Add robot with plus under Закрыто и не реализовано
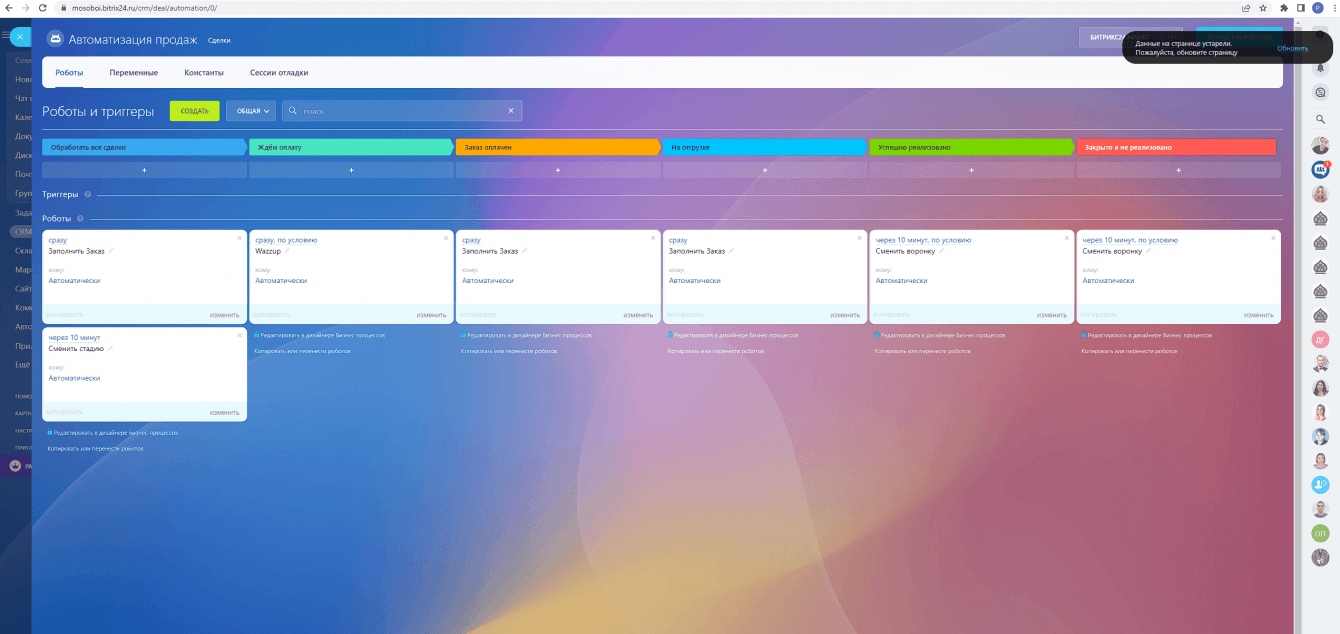This screenshot has width=1340, height=634. pyautogui.click(x=1179, y=171)
